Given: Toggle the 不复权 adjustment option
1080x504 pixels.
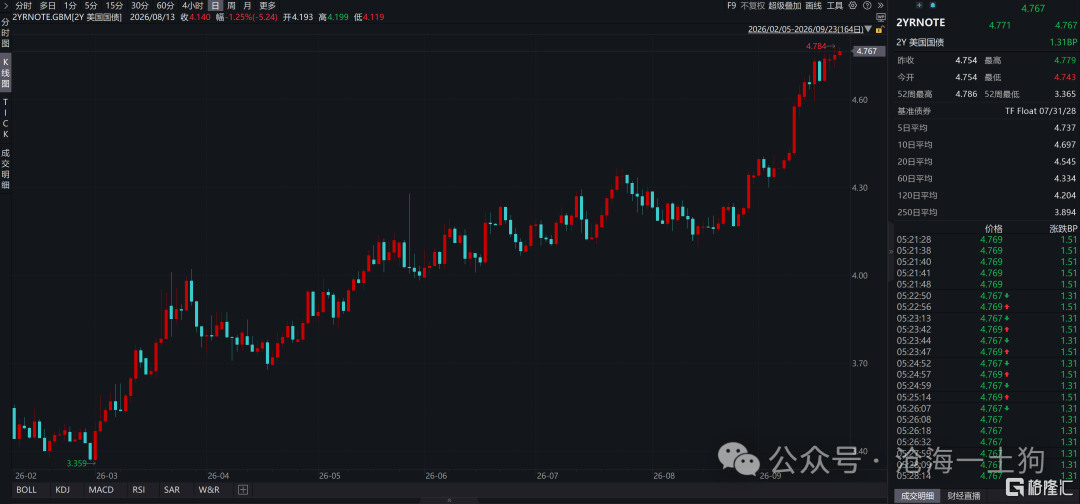Looking at the screenshot, I should (752, 6).
